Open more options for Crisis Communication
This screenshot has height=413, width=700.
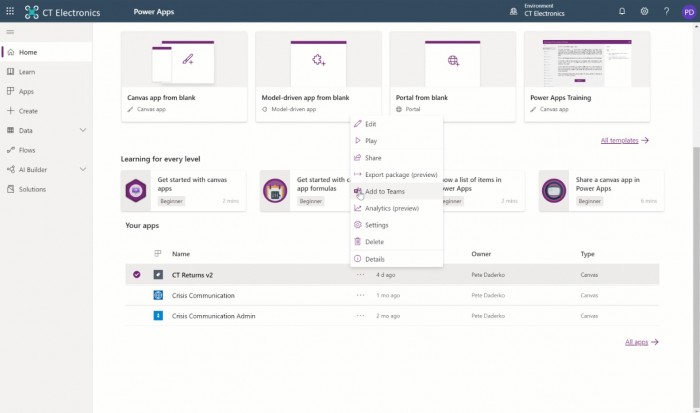[360, 295]
